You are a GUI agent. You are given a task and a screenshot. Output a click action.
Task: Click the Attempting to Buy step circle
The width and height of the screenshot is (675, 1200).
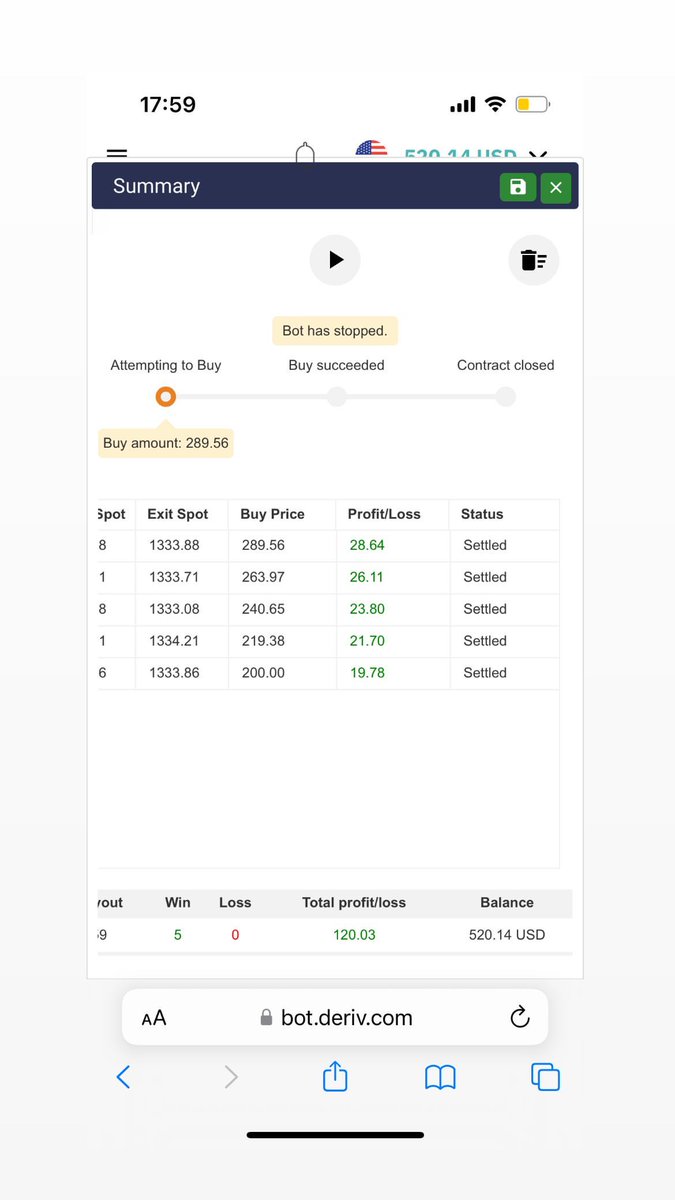click(x=166, y=397)
